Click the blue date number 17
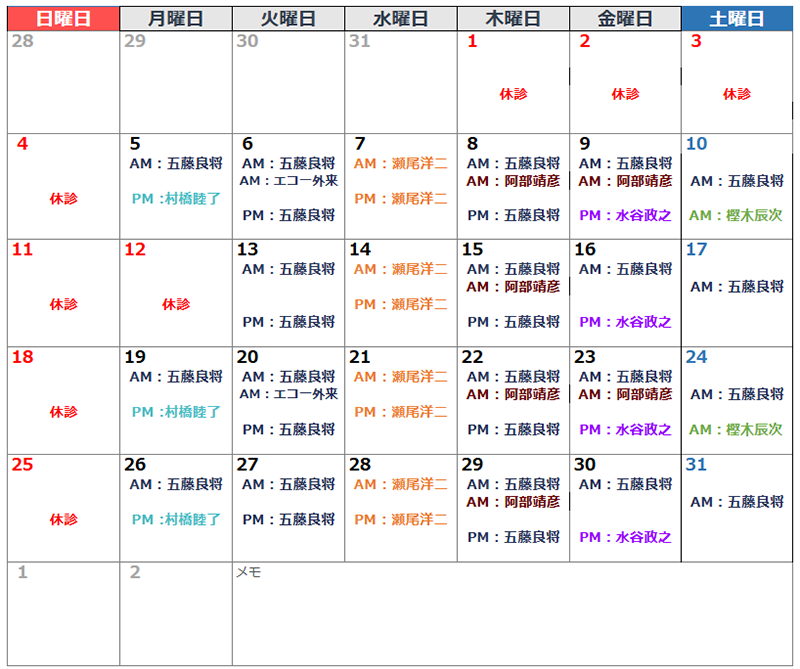The width and height of the screenshot is (800, 669). pyautogui.click(x=696, y=250)
